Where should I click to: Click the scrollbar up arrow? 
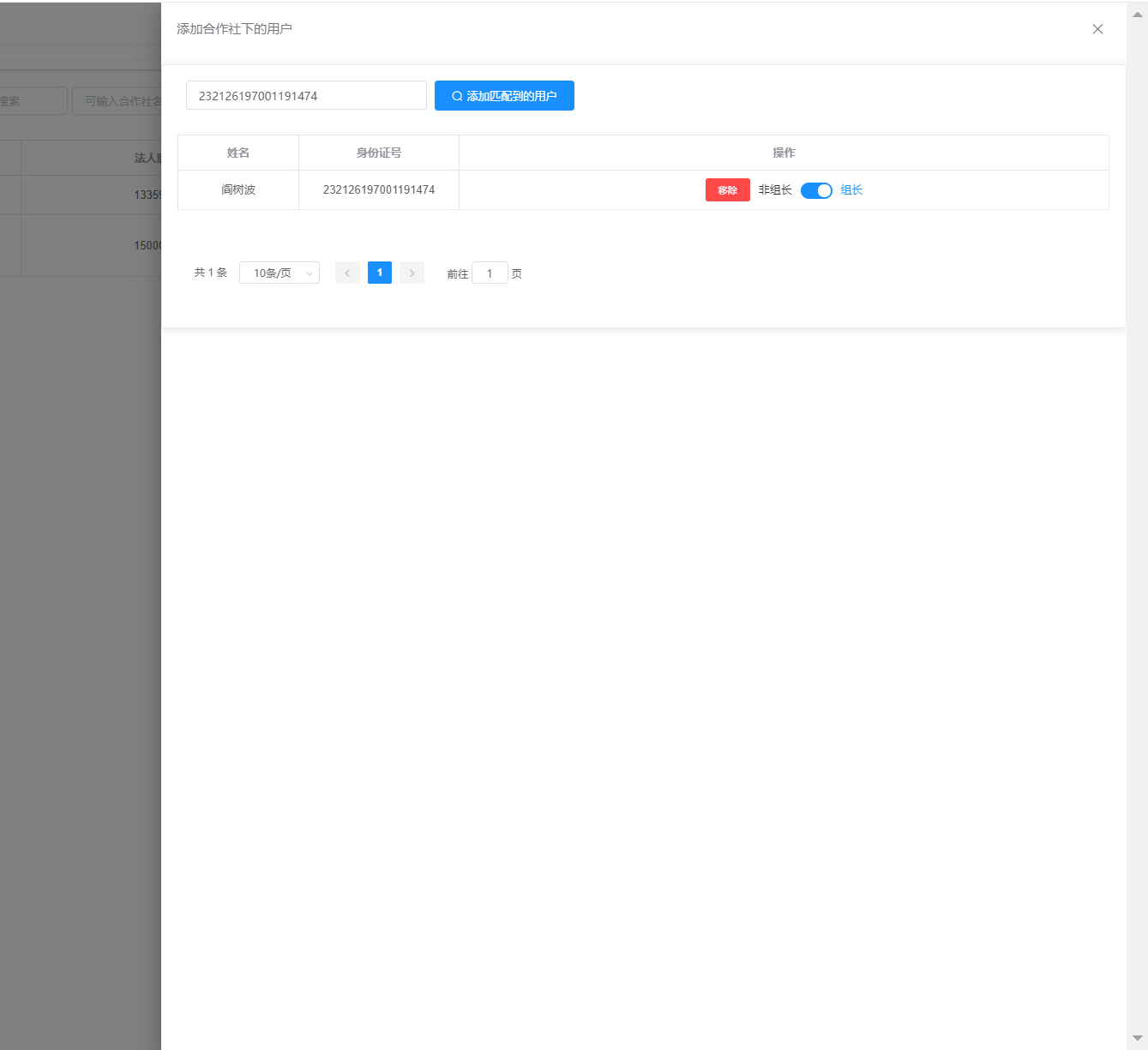click(1138, 15)
